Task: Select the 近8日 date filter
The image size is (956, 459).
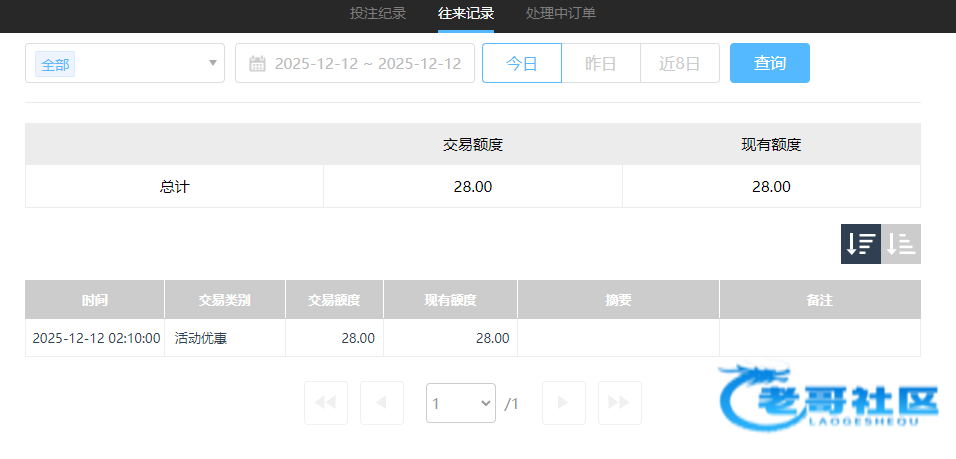Action: point(679,63)
